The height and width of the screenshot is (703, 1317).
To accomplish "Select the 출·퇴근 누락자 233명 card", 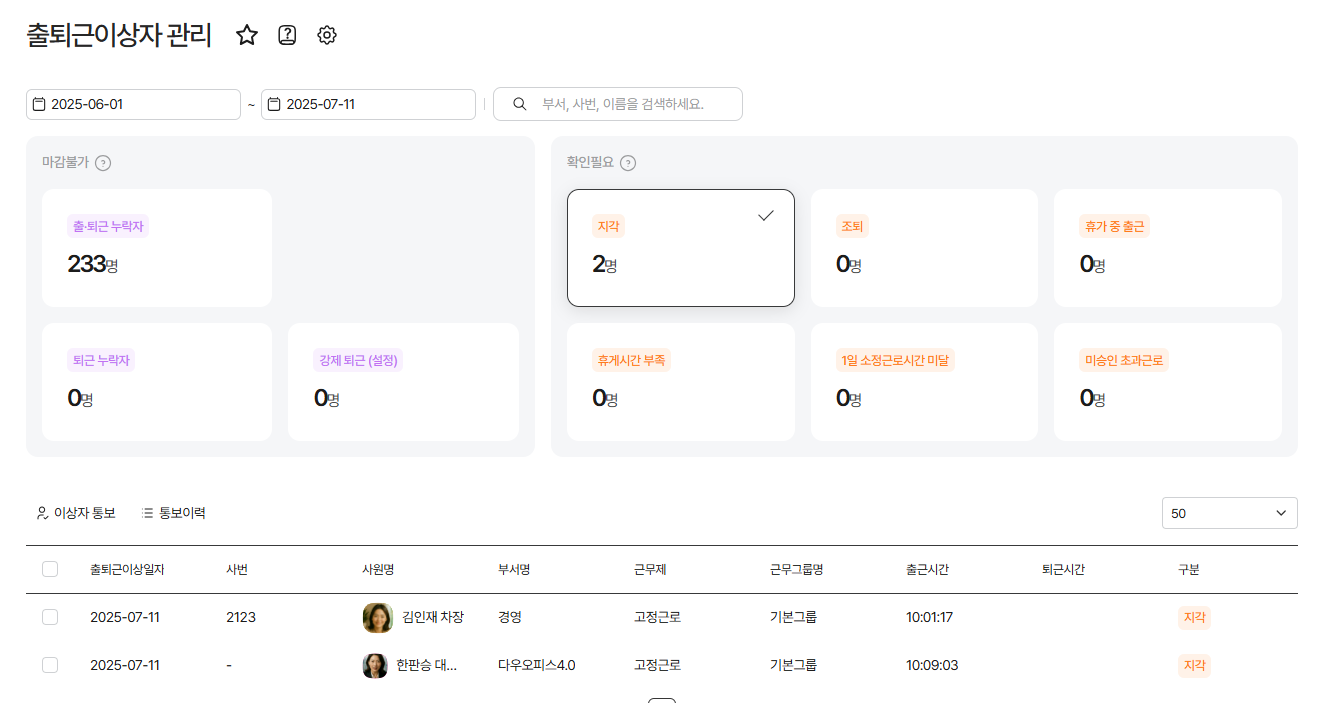I will [x=157, y=248].
